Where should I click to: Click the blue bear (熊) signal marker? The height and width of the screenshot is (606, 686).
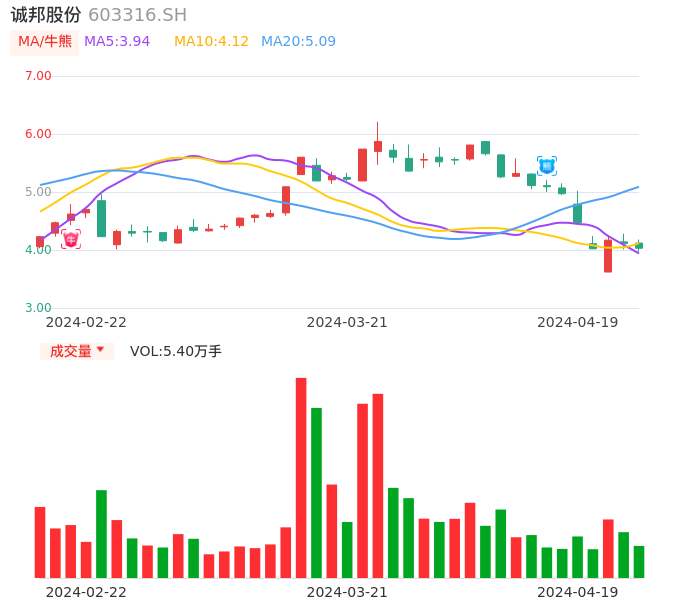tap(546, 166)
